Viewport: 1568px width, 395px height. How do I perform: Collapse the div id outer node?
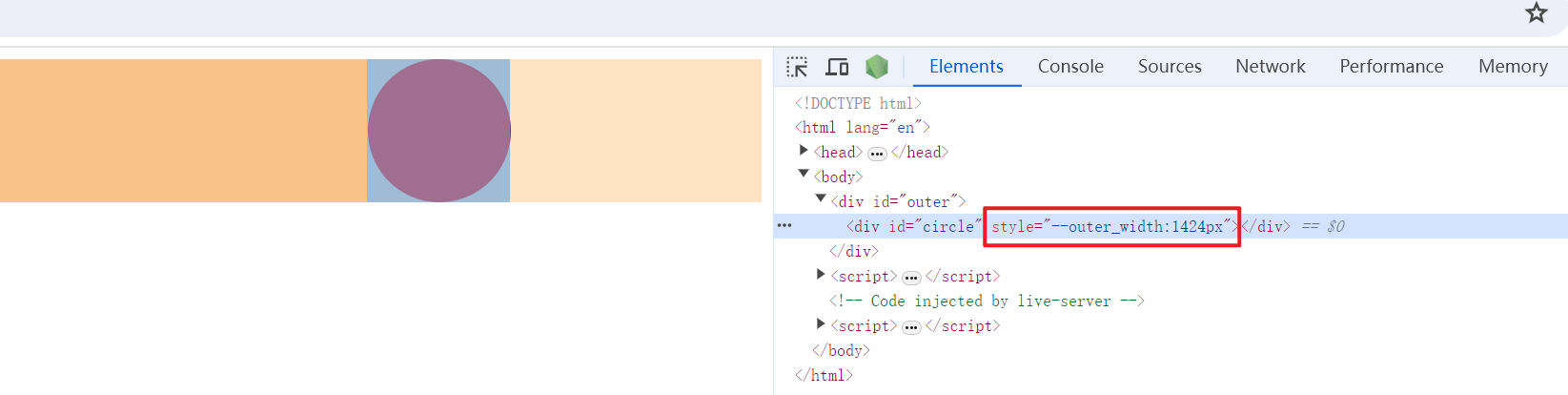(x=821, y=198)
